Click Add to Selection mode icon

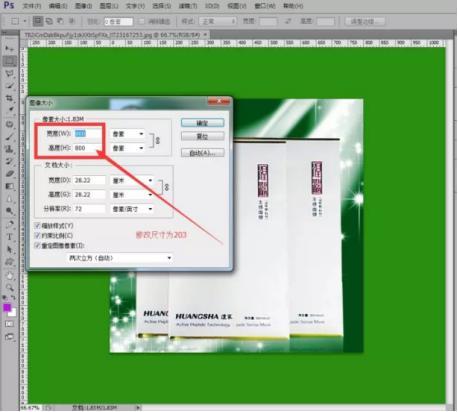click(49, 21)
